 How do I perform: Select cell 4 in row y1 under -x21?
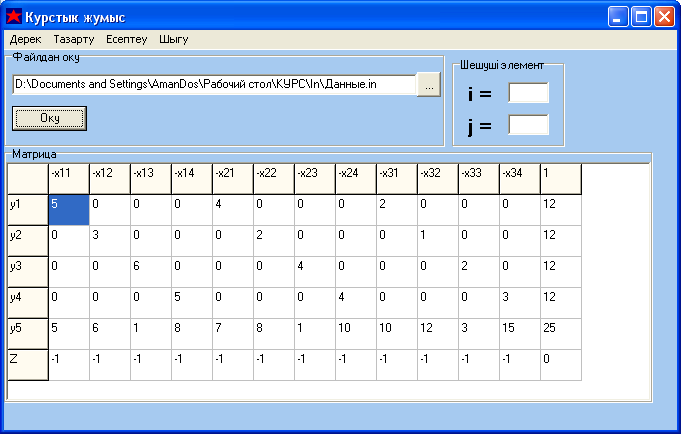pos(233,210)
